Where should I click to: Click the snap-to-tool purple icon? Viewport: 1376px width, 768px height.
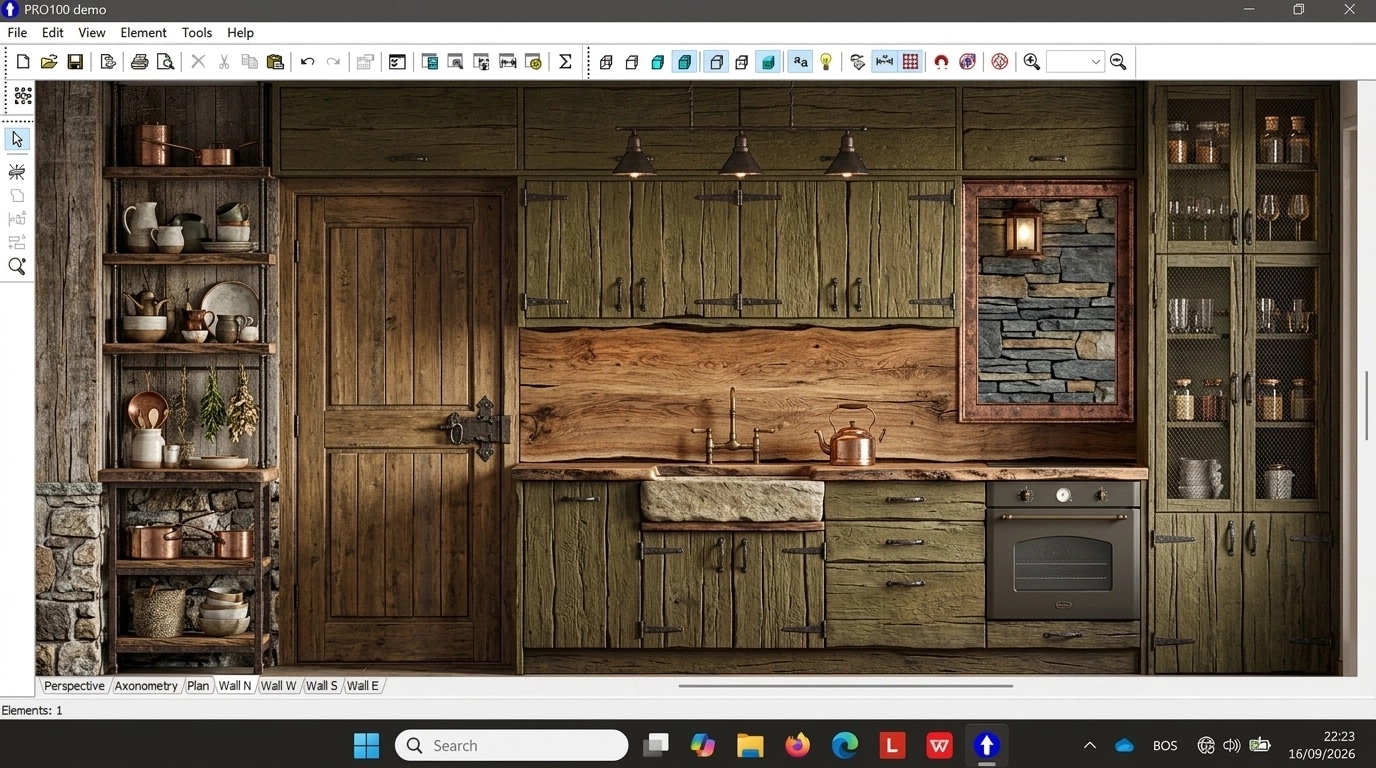[967, 62]
